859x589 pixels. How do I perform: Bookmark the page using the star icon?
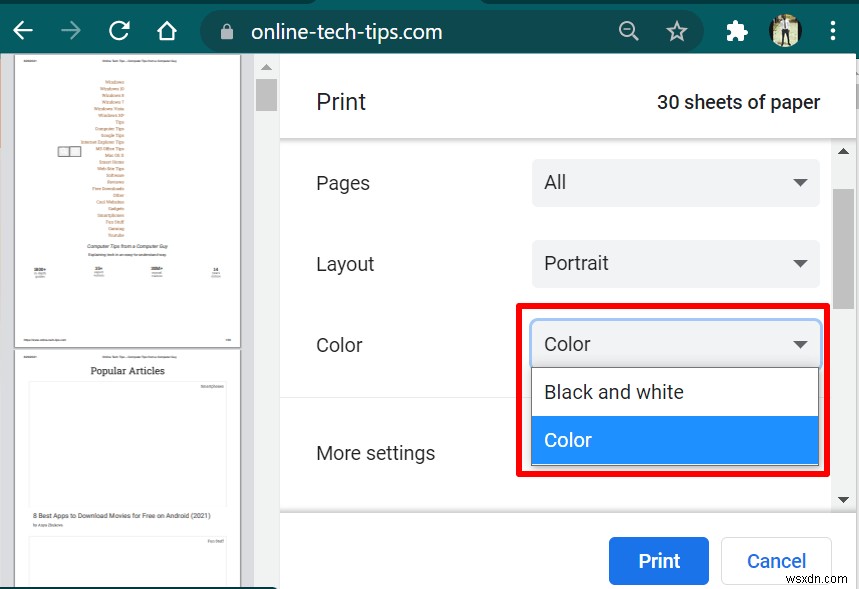point(677,30)
